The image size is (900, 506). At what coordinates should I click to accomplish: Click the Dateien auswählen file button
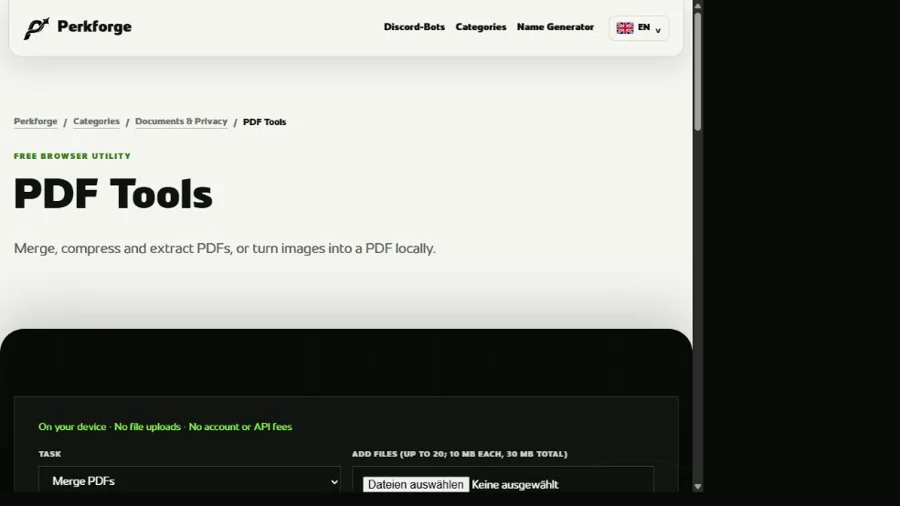416,484
